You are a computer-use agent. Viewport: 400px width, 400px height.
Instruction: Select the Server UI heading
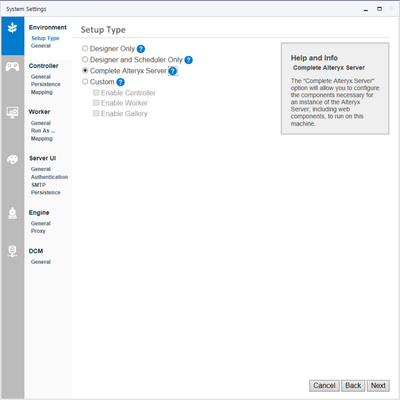coord(42,158)
